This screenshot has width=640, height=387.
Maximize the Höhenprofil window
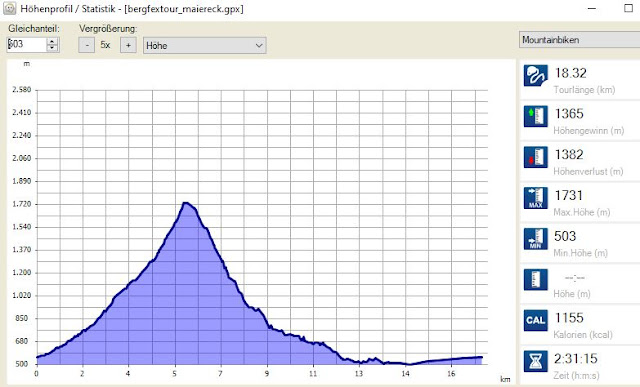(629, 8)
